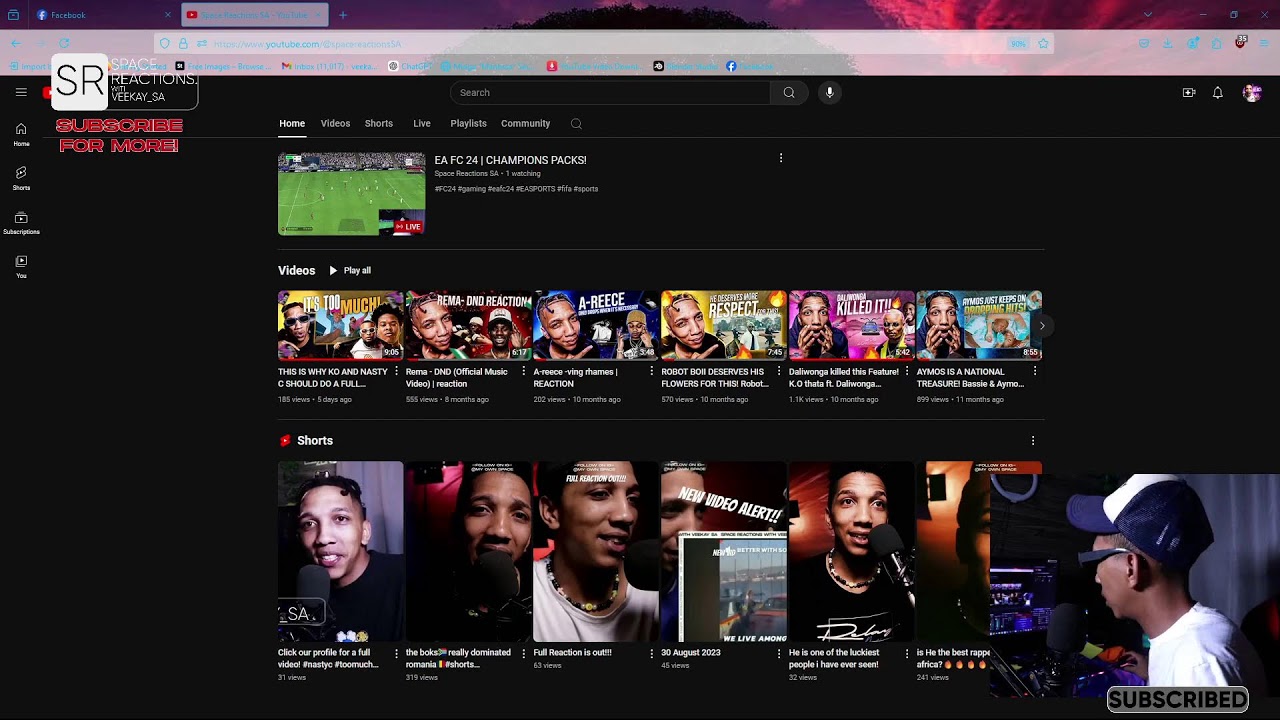Screen dimensions: 1280x720
Task: Open options for 'ROBOT BOII DESERVES' video
Action: 779,371
